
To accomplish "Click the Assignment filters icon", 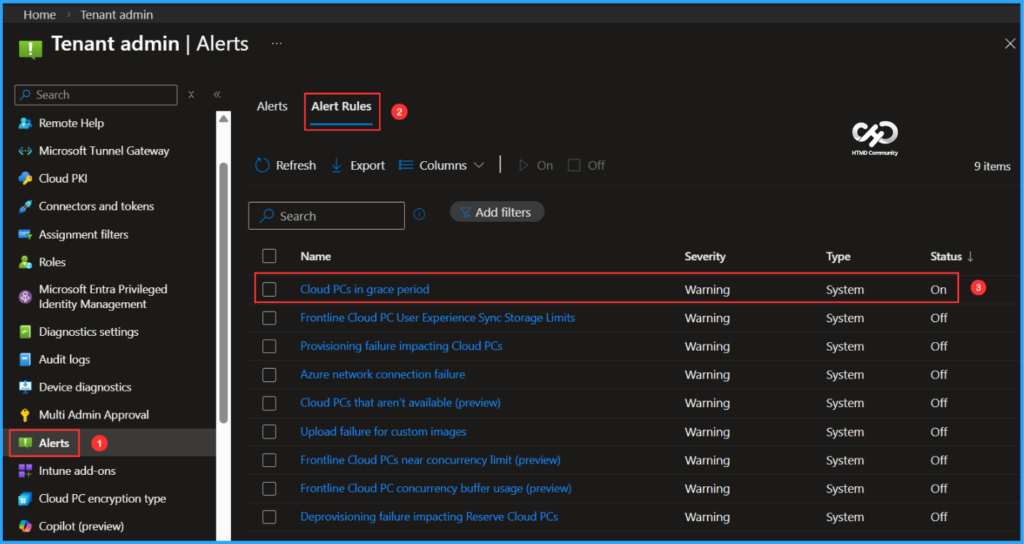I will click(25, 234).
